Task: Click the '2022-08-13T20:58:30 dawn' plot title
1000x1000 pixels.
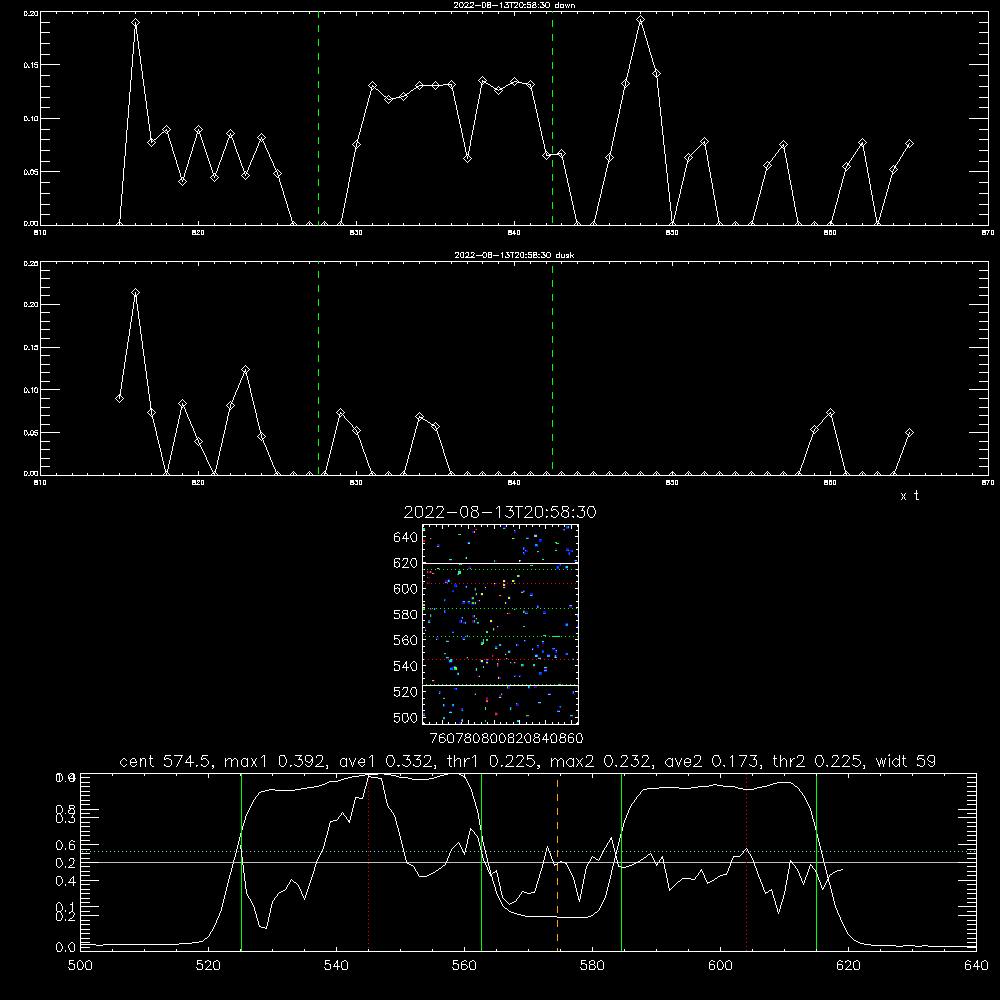Action: click(x=514, y=5)
